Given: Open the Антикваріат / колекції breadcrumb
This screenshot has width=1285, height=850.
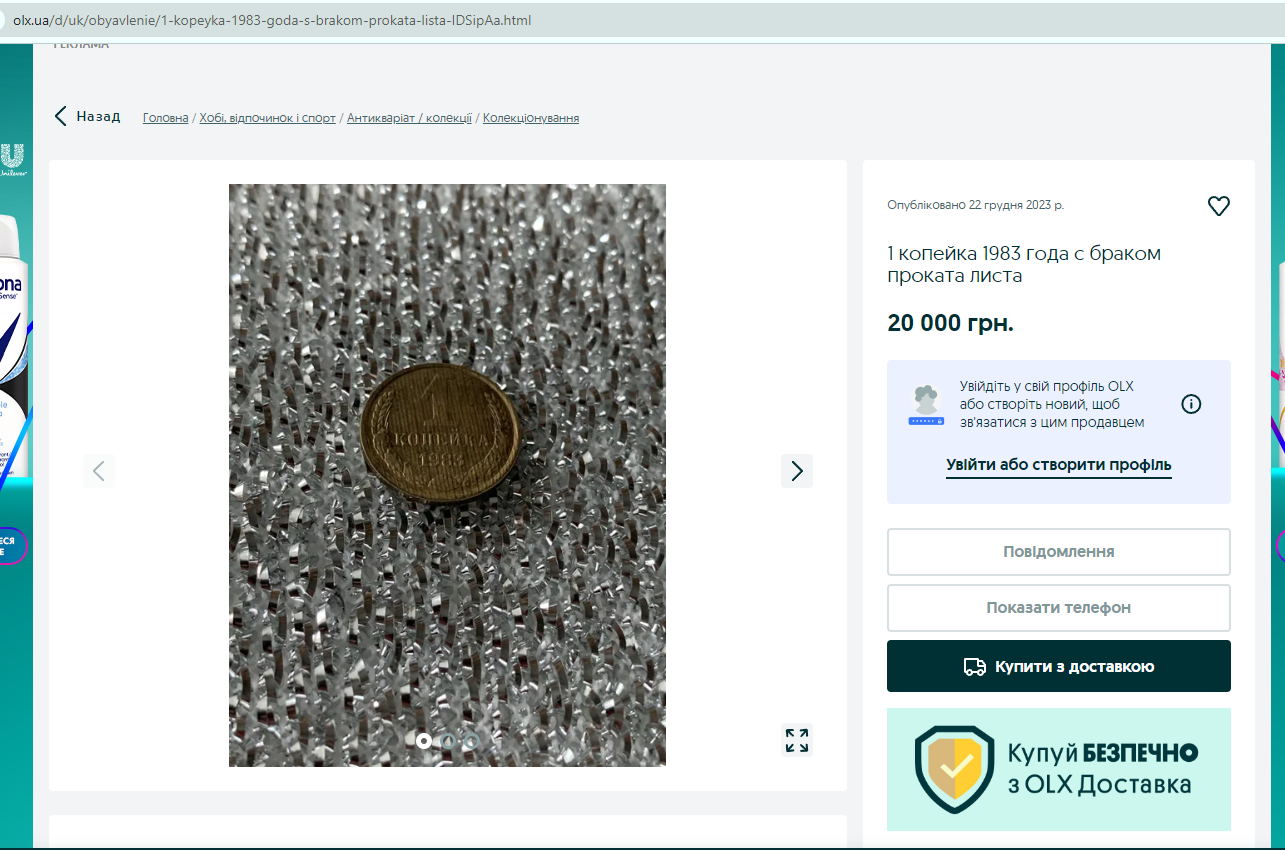Looking at the screenshot, I should coord(409,118).
